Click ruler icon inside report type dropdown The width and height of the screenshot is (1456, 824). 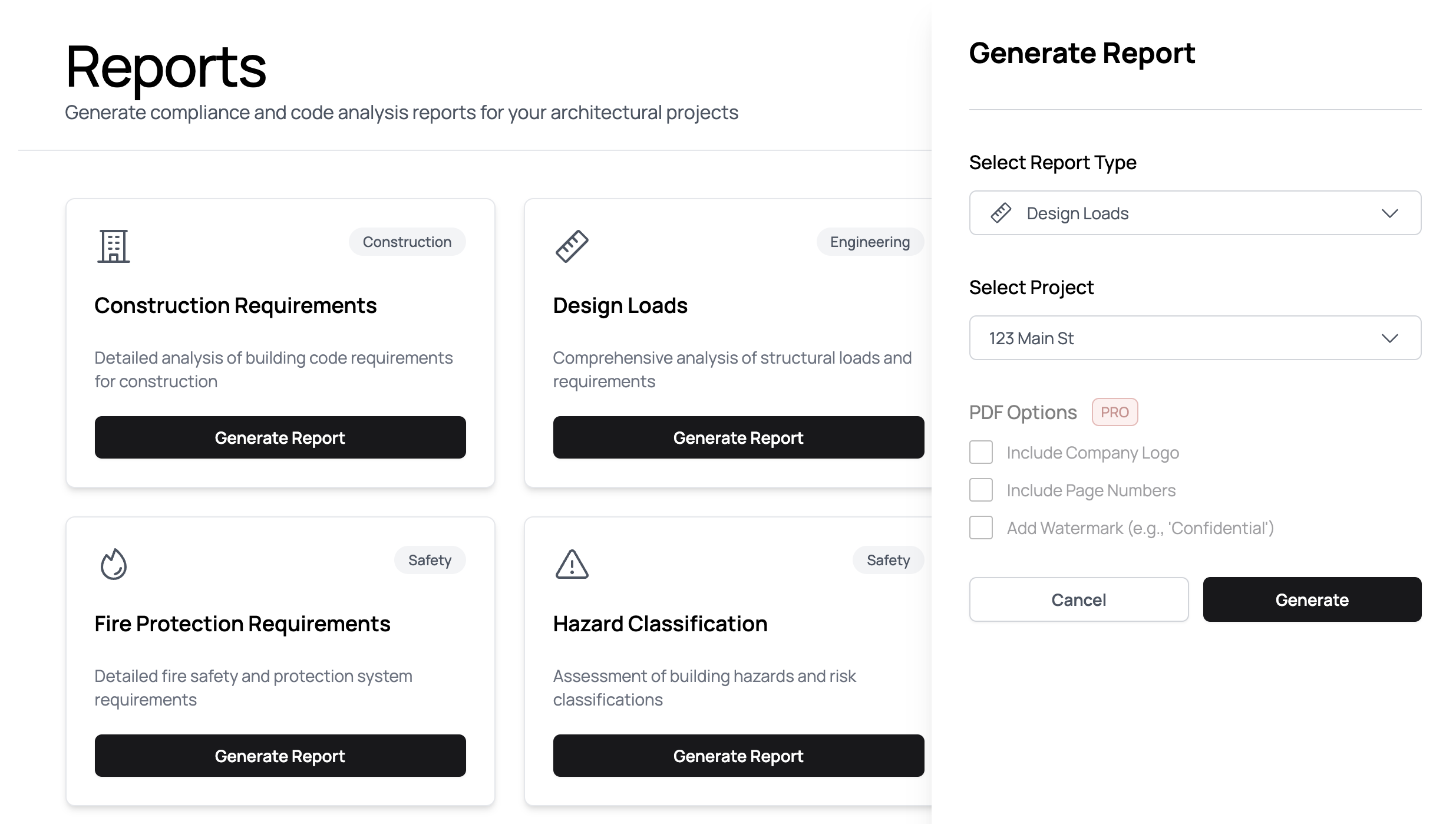point(1001,213)
